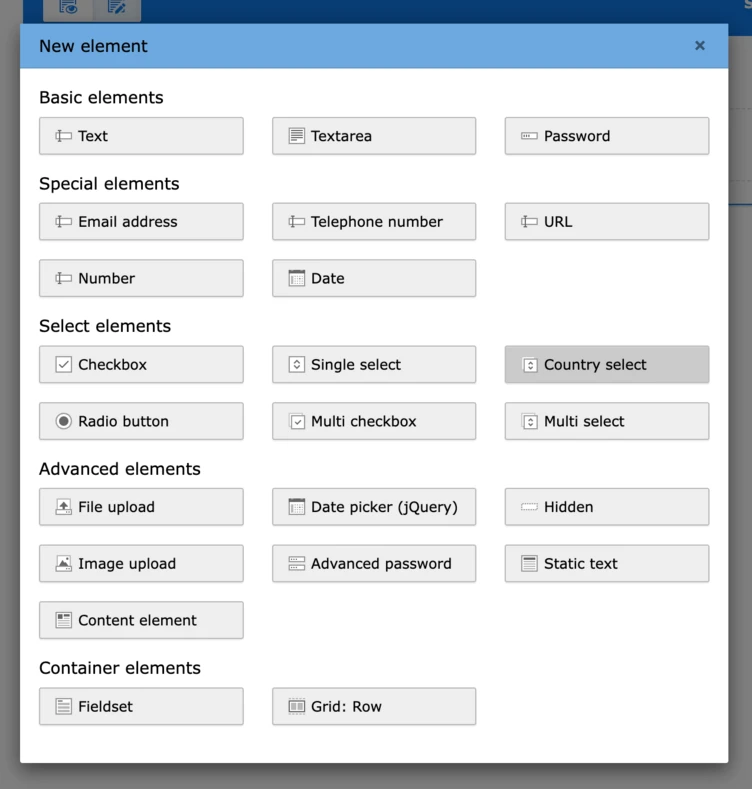Add a URL field element

(x=607, y=221)
